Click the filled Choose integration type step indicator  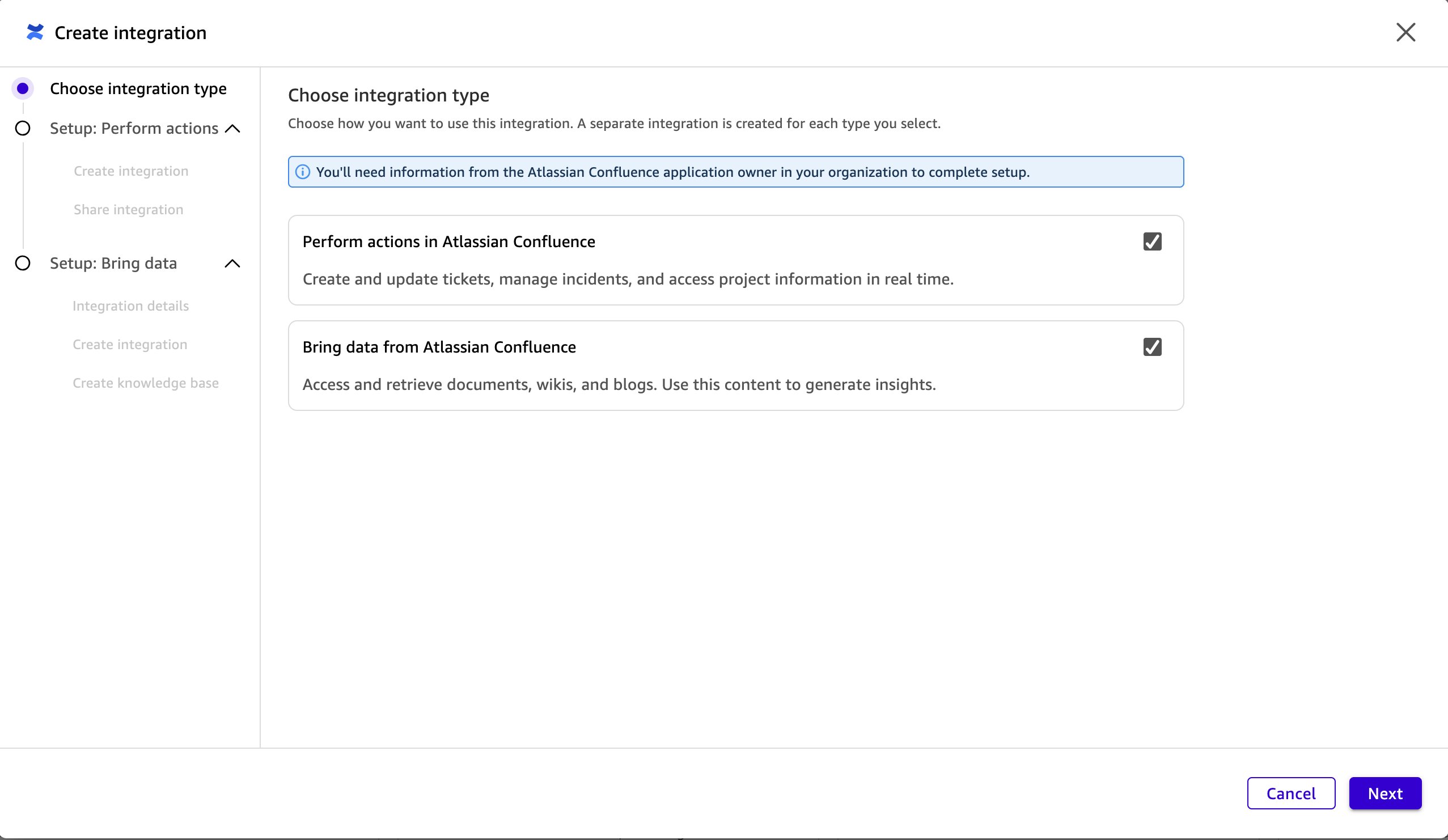(x=23, y=88)
